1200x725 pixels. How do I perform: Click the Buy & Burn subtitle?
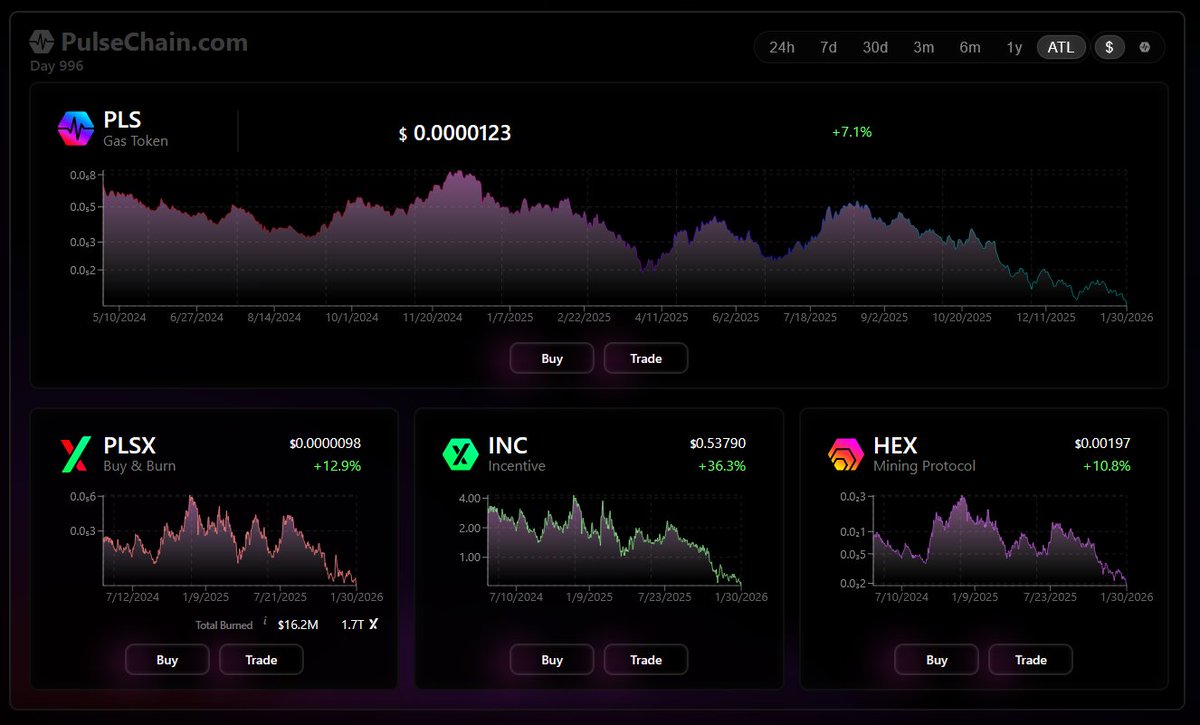(140, 466)
